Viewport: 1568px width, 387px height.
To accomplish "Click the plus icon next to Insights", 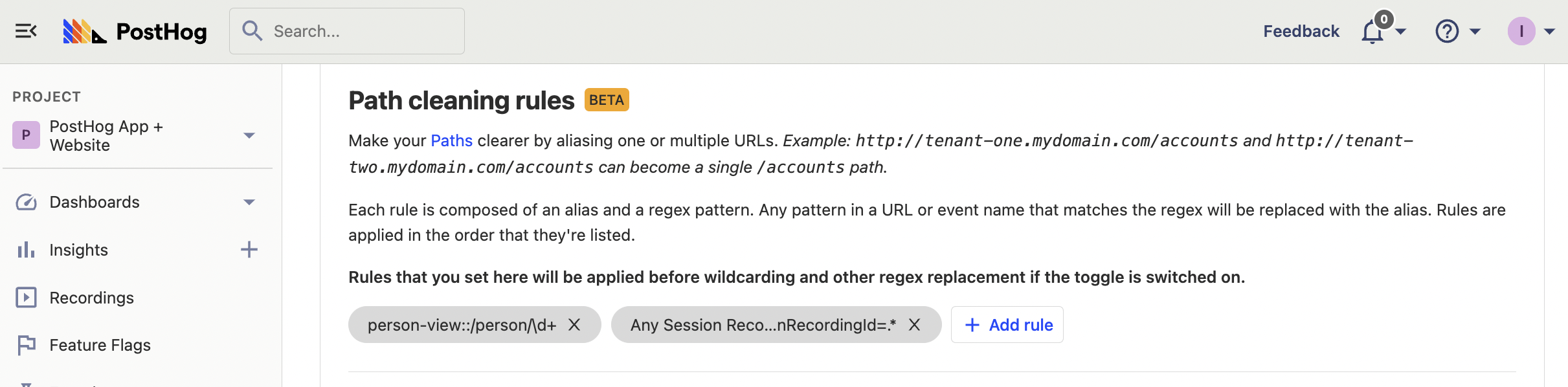I will click(249, 250).
